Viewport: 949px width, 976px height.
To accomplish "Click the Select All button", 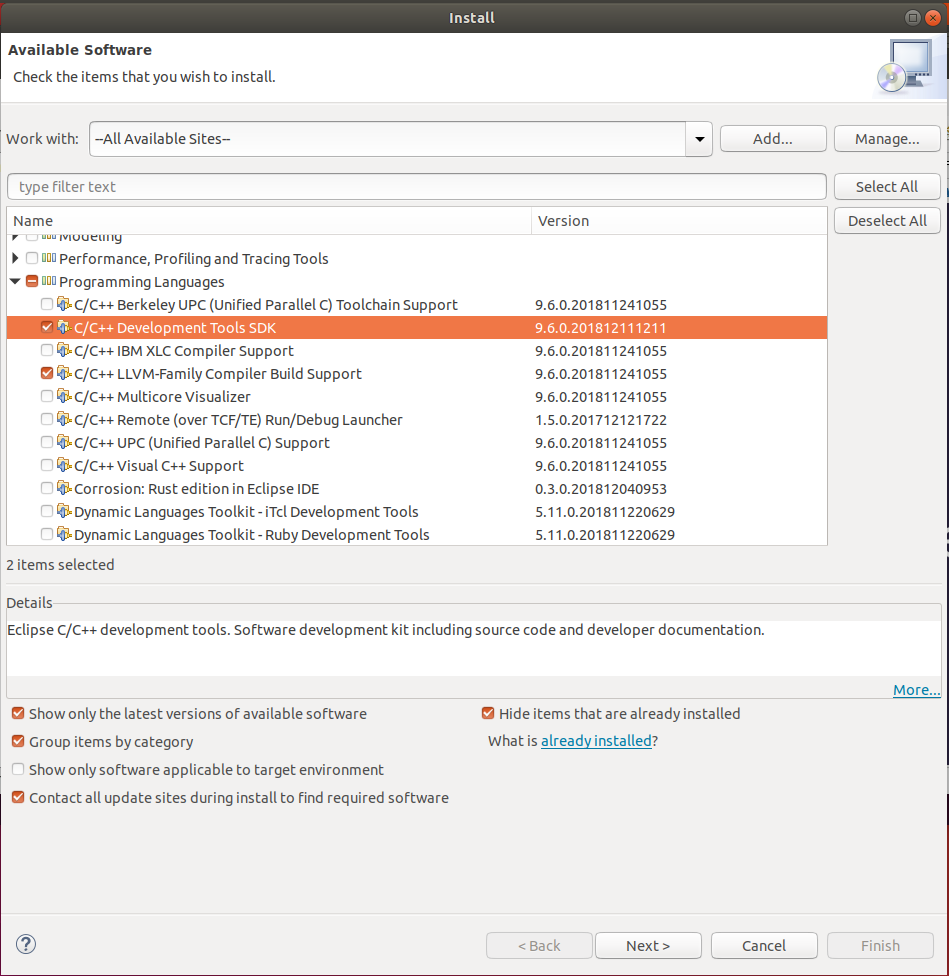I will click(x=887, y=187).
